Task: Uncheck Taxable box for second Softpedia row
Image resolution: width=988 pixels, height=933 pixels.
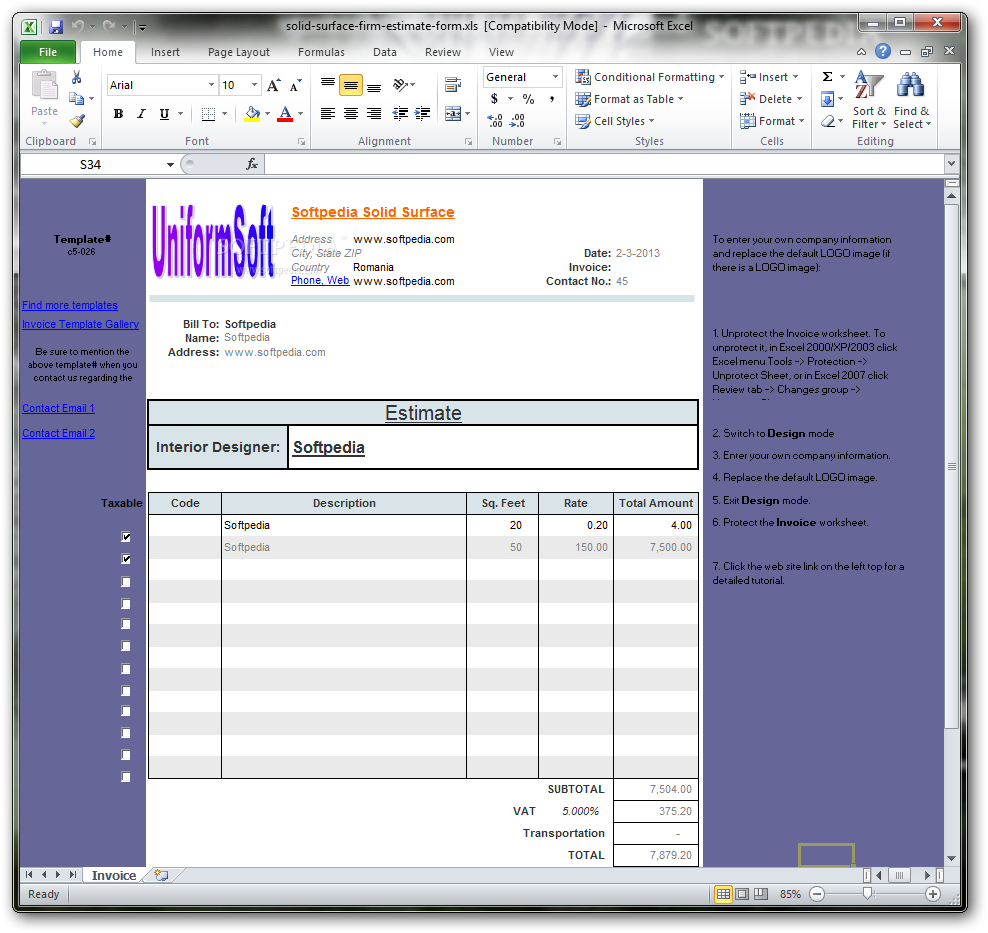Action: (126, 559)
